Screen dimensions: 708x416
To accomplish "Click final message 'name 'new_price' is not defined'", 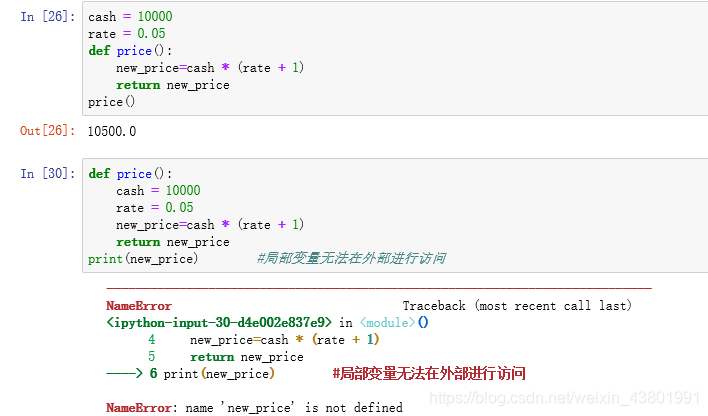I will click(294, 407).
